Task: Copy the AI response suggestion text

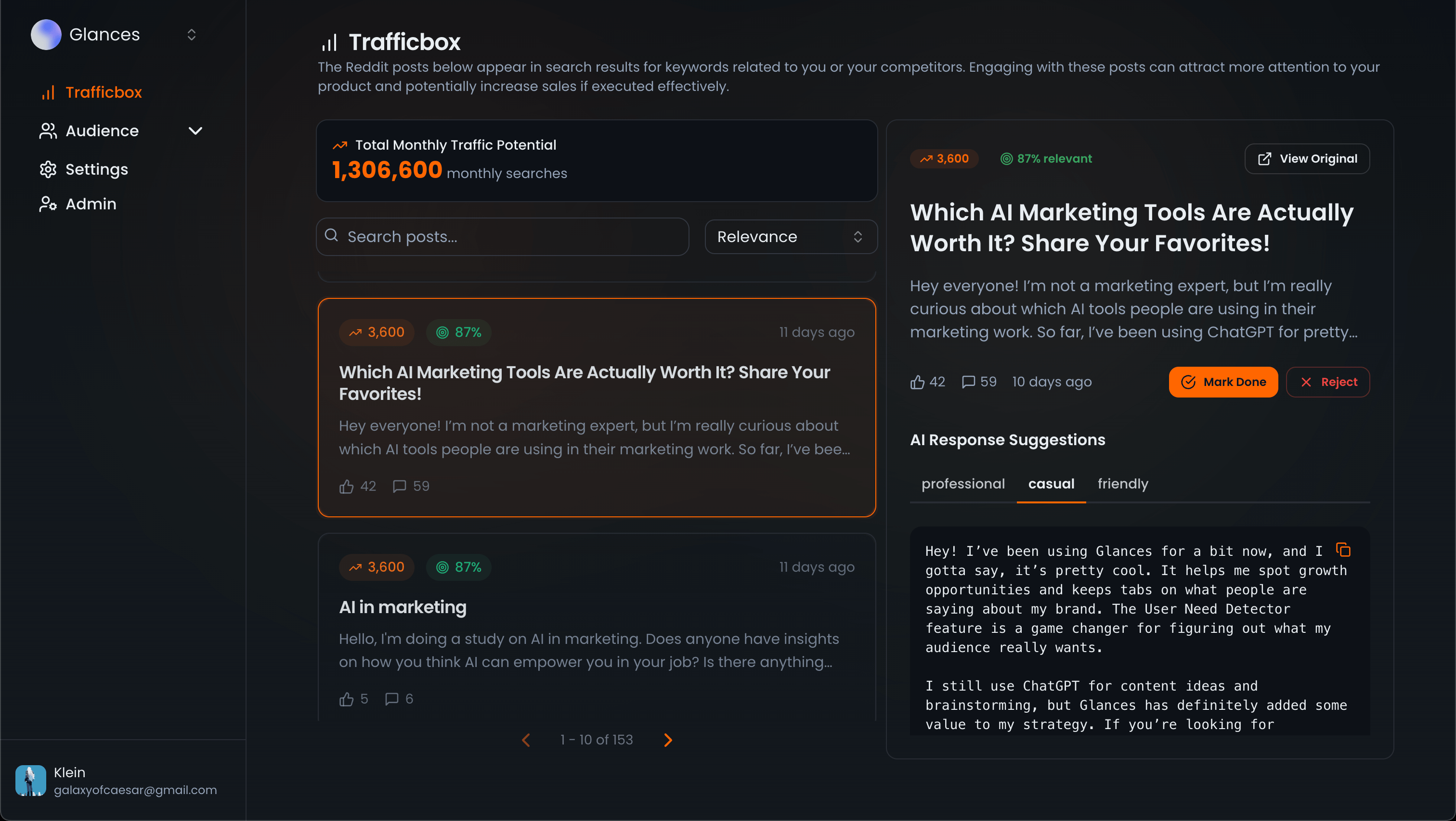Action: pos(1343,550)
